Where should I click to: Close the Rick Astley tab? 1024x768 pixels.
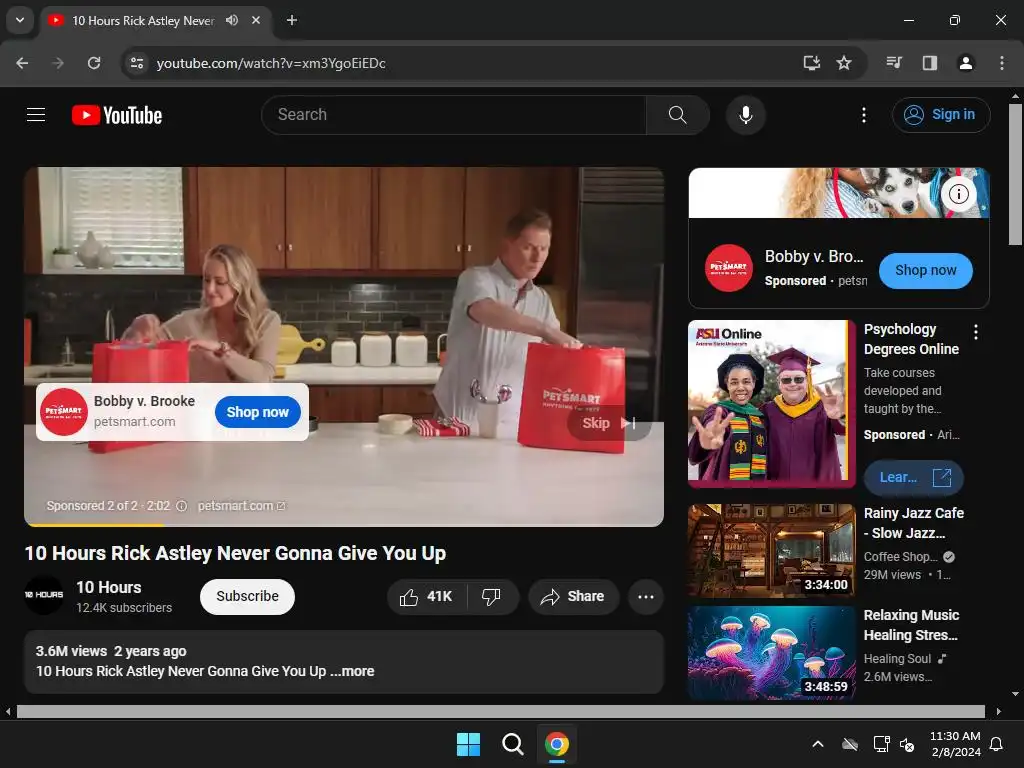[x=256, y=20]
